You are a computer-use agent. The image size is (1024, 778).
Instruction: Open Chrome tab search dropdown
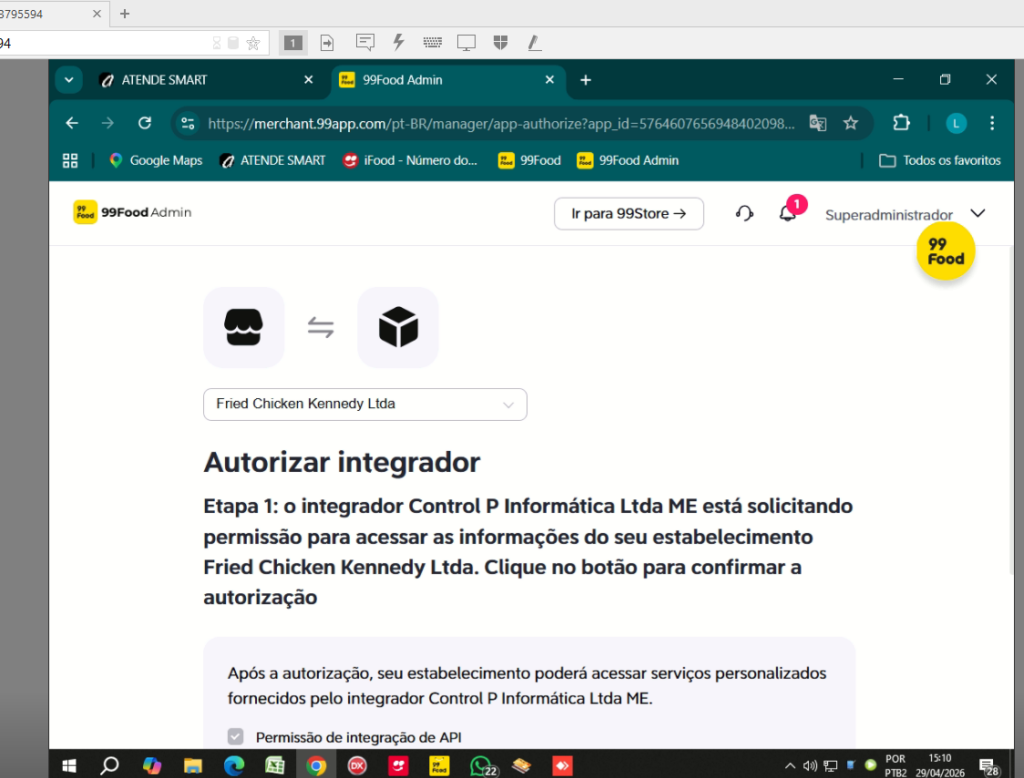tap(69, 80)
